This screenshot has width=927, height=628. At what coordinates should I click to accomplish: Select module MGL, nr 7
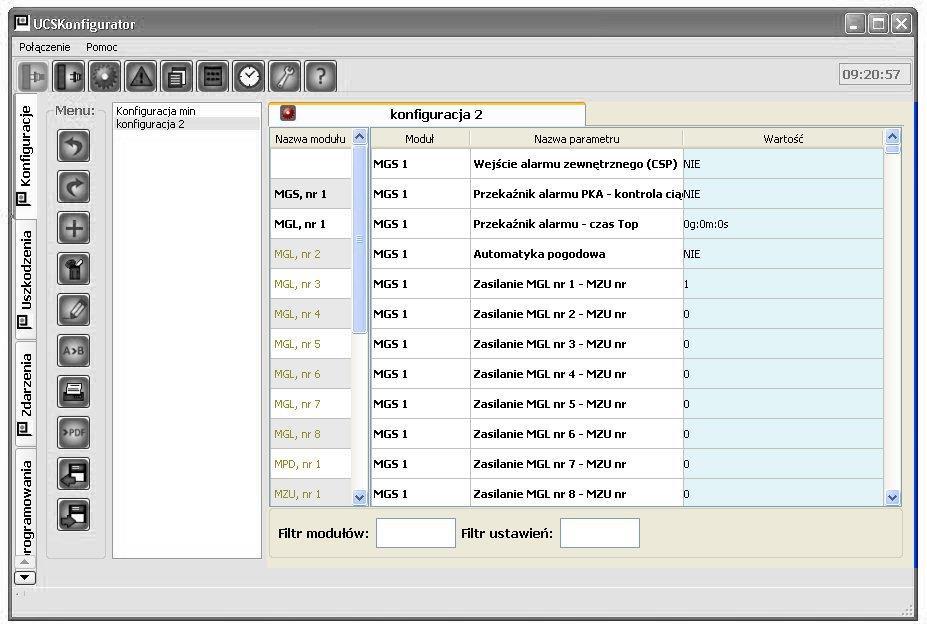[310, 404]
